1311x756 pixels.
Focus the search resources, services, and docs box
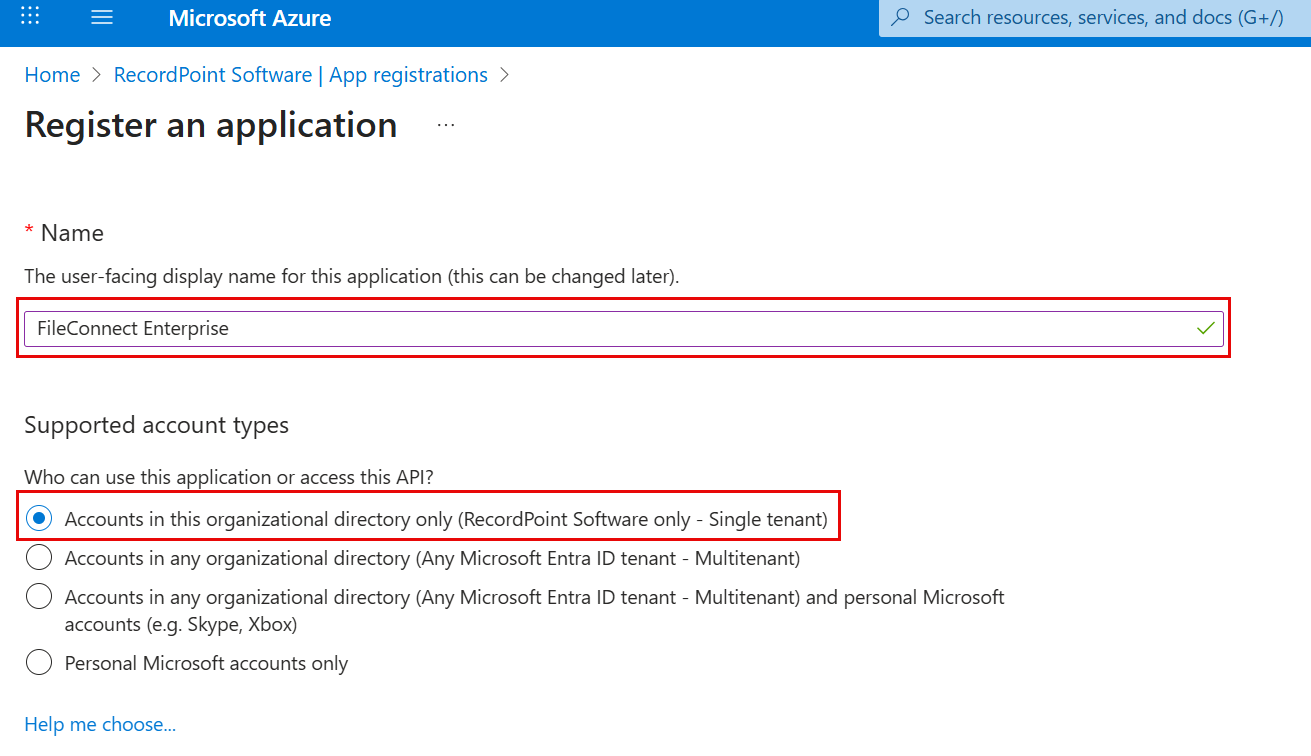(x=1100, y=17)
